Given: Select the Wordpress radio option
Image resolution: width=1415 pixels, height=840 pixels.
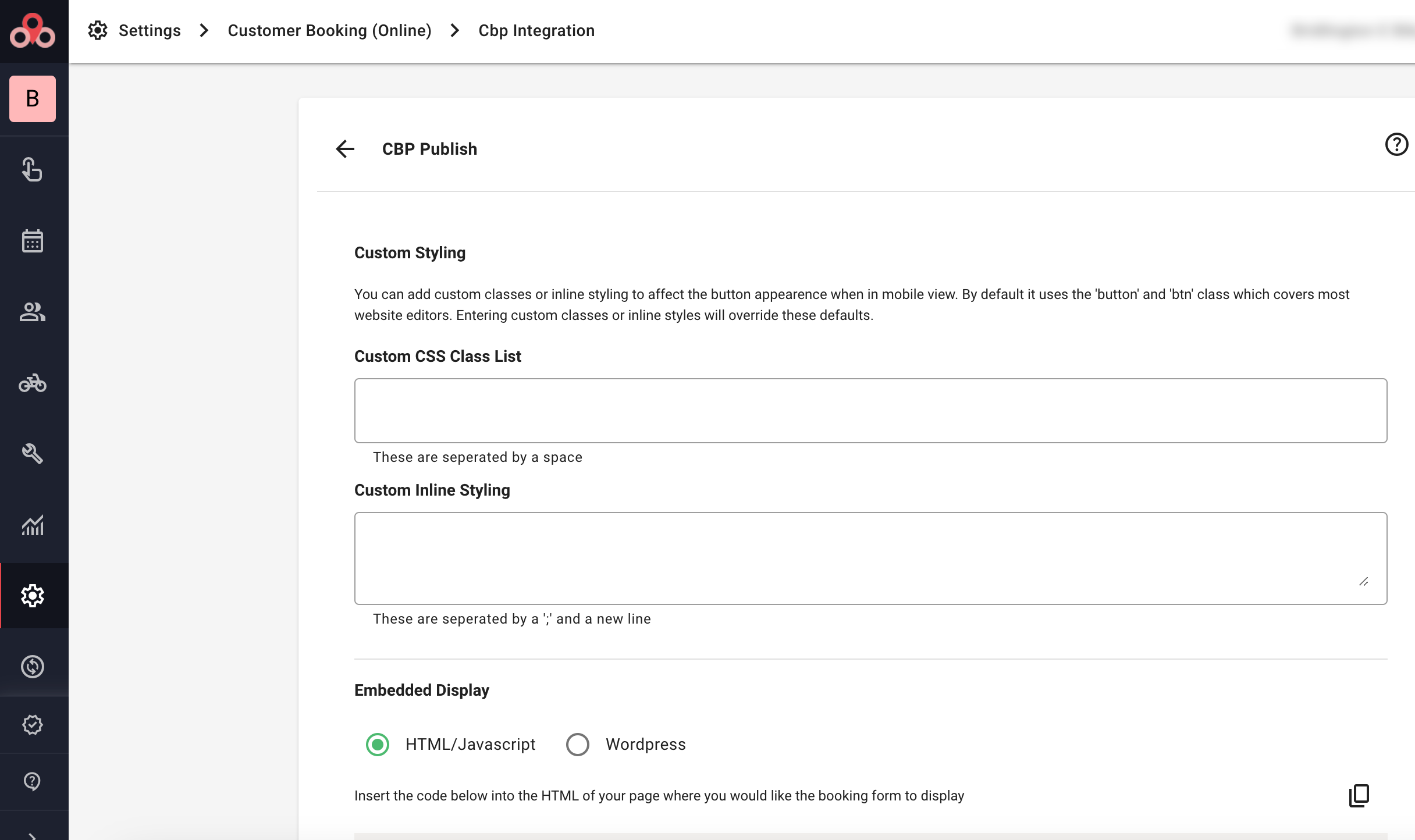Looking at the screenshot, I should (578, 745).
